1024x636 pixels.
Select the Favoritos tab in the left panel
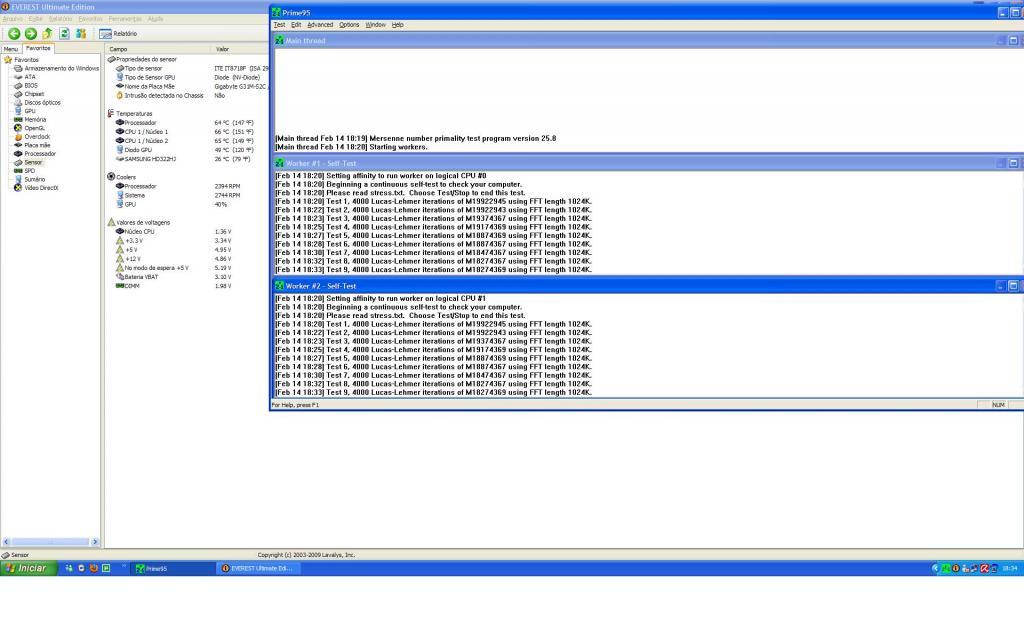[38, 48]
